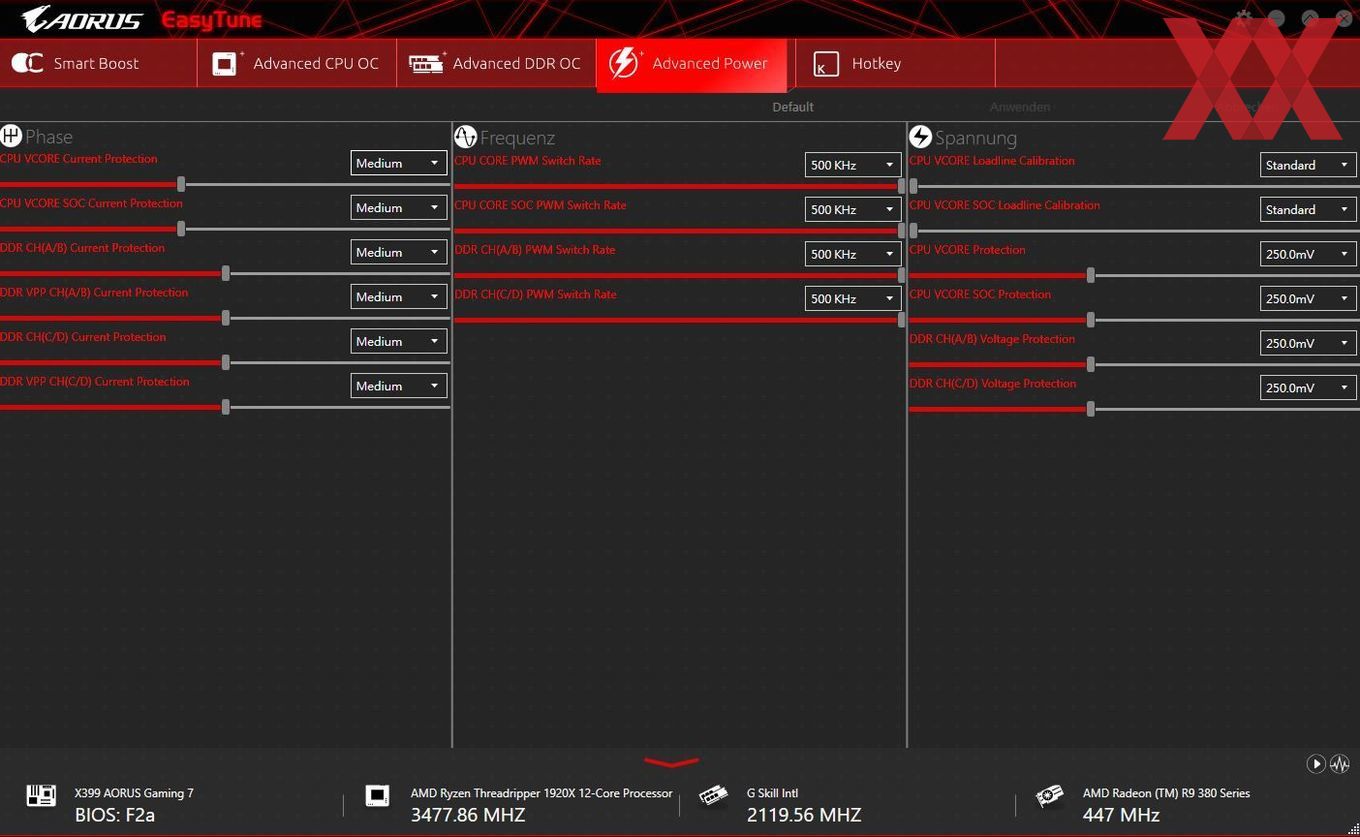Image resolution: width=1360 pixels, height=837 pixels.
Task: Open CPU VCORE Protection voltage dropdown
Action: [1308, 254]
